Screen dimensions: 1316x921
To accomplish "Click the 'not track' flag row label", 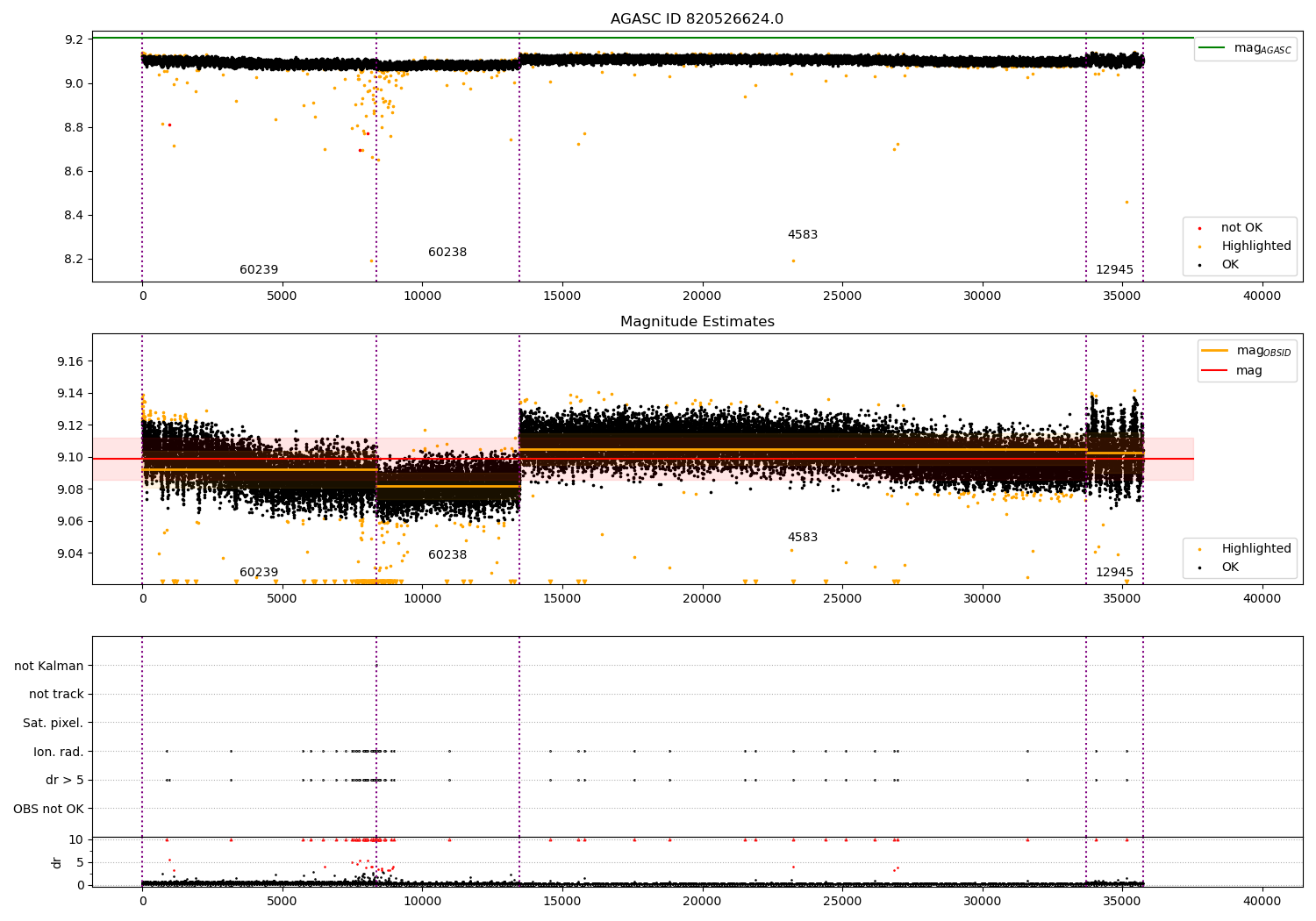I will pos(56,694).
